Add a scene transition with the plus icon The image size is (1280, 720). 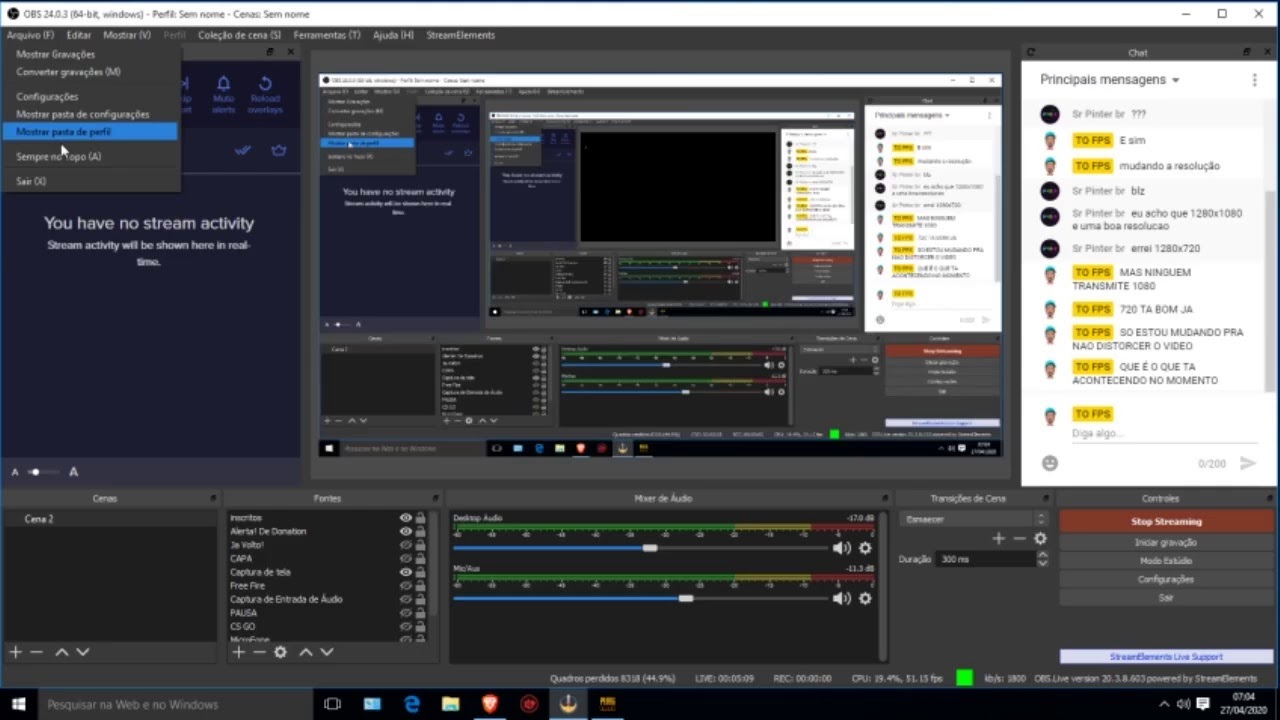tap(998, 538)
